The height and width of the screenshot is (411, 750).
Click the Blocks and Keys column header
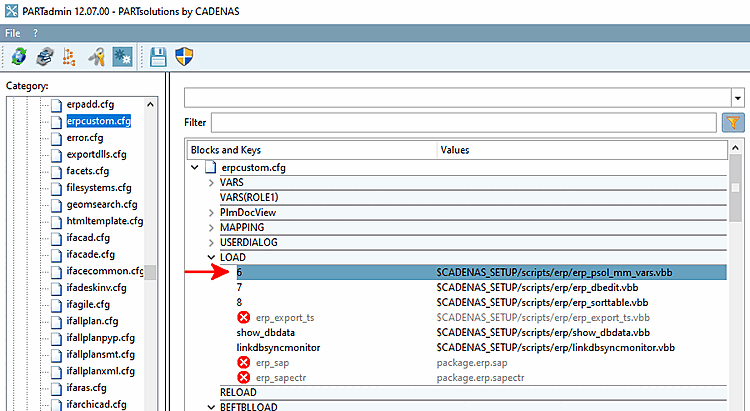312,150
